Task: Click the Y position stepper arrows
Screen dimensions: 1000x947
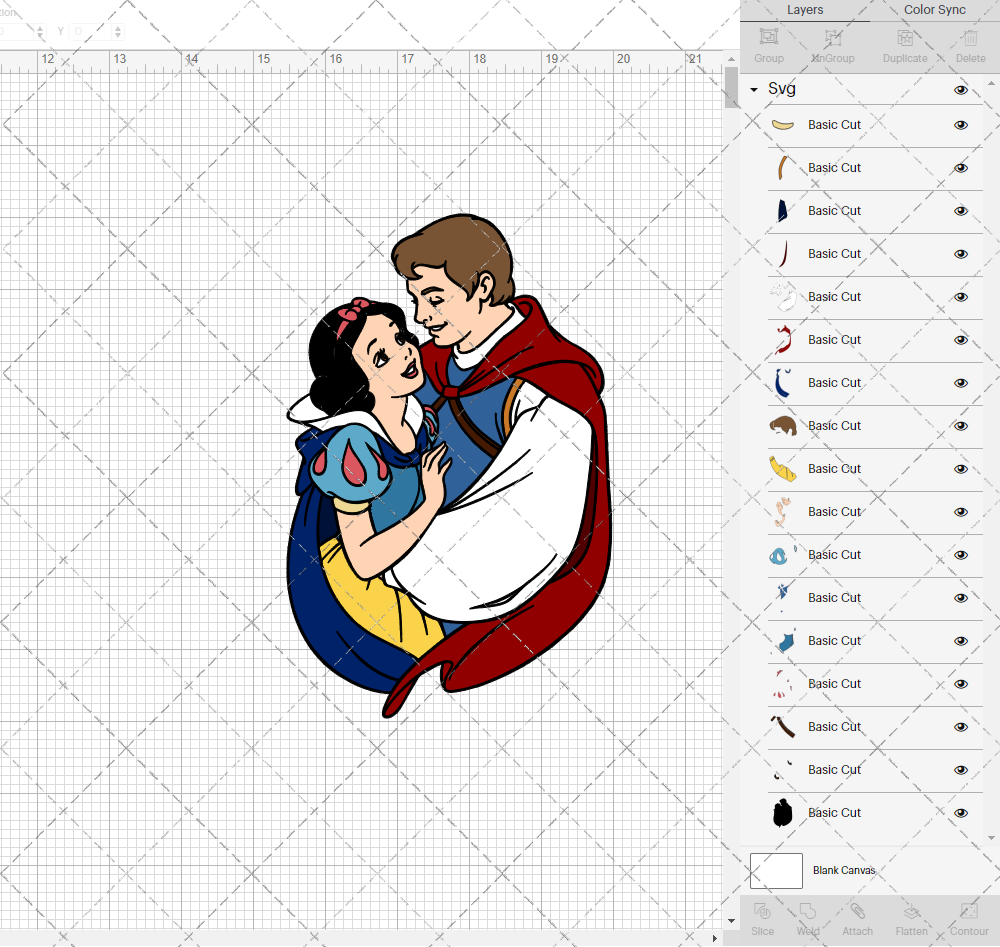Action: (x=118, y=31)
